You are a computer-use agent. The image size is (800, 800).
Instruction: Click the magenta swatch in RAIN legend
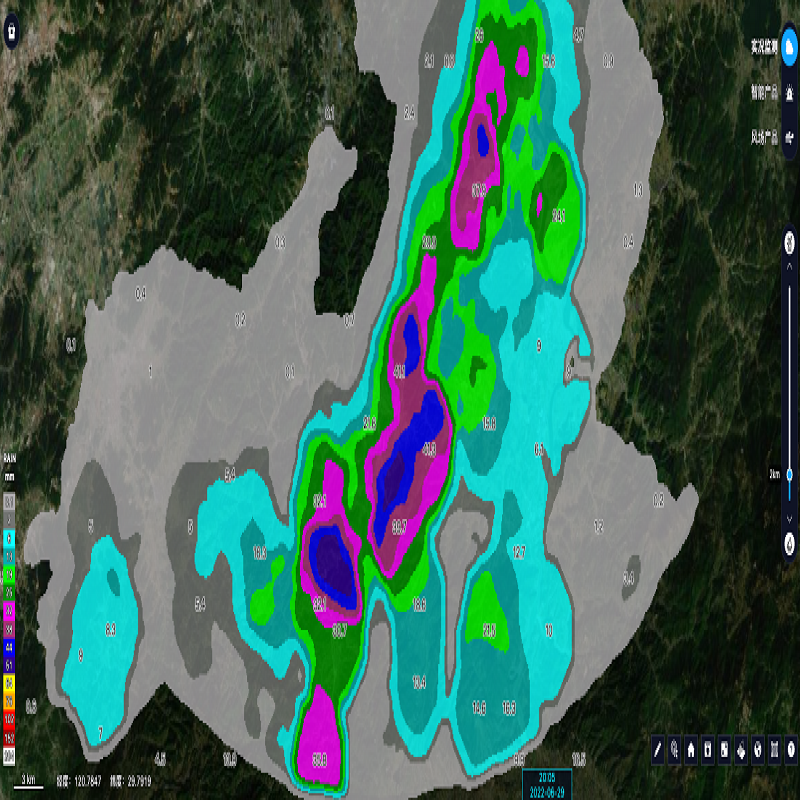pyautogui.click(x=10, y=607)
